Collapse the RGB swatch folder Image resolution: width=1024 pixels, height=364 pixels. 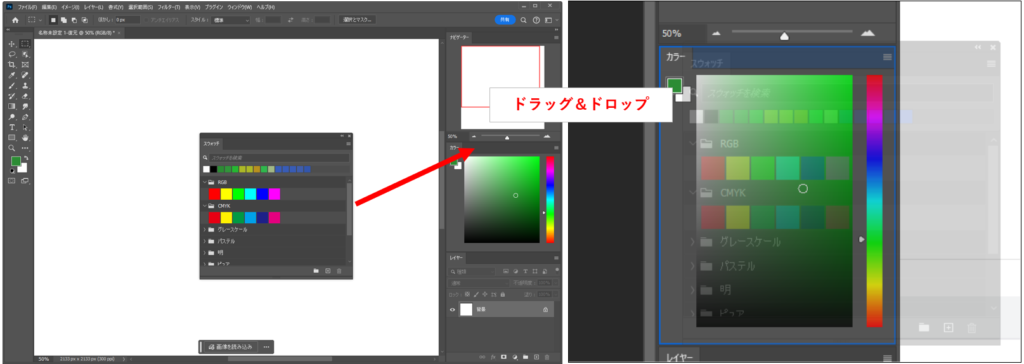pyautogui.click(x=204, y=182)
